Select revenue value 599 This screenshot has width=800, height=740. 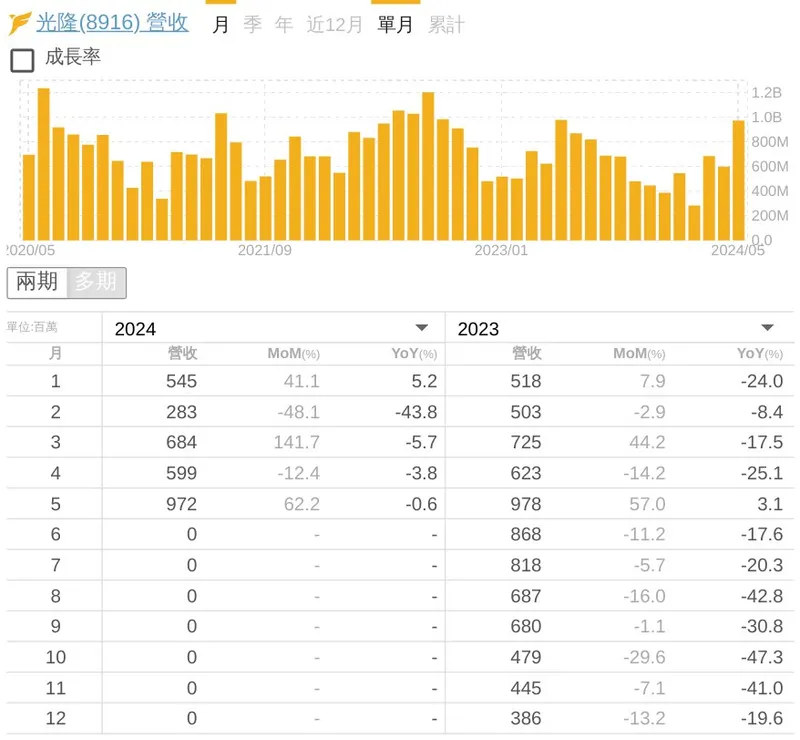[x=182, y=473]
